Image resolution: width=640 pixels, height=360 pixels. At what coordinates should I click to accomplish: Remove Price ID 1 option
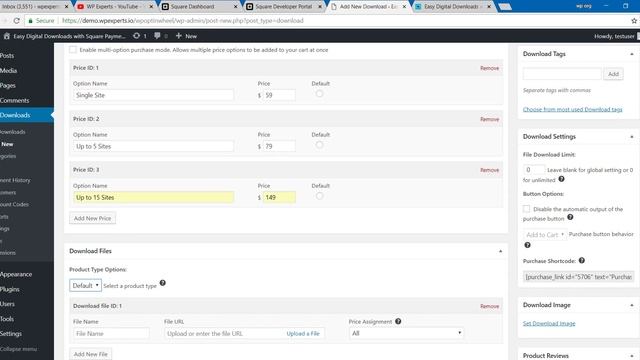pos(489,68)
